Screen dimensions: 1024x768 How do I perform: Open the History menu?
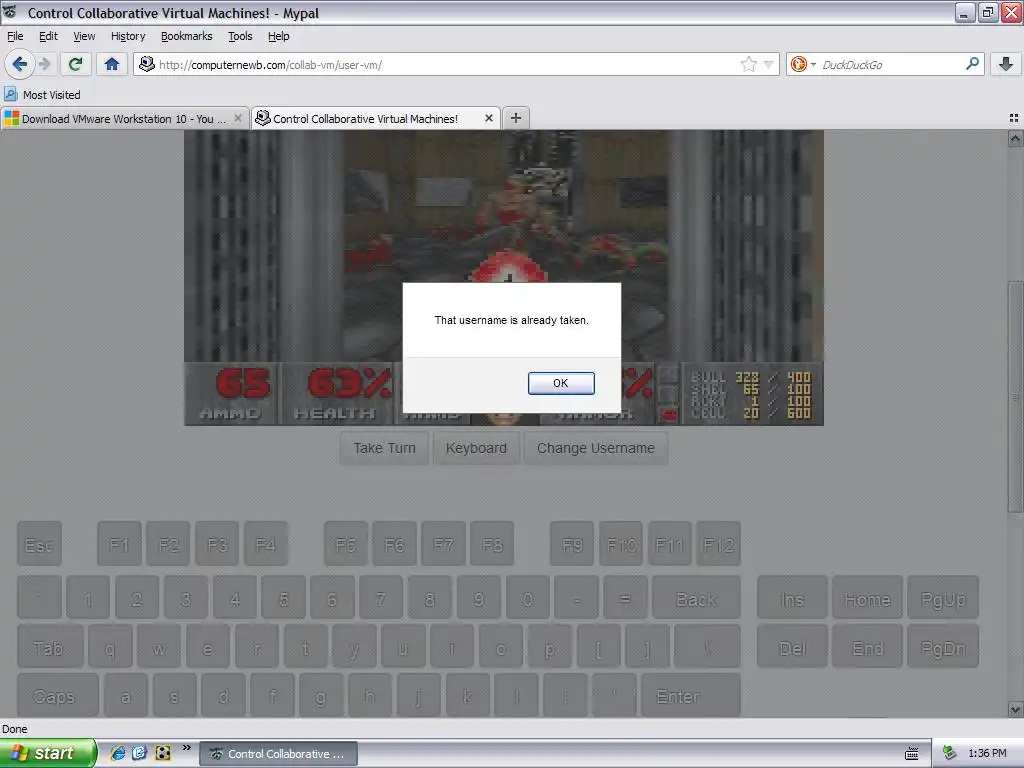click(128, 36)
